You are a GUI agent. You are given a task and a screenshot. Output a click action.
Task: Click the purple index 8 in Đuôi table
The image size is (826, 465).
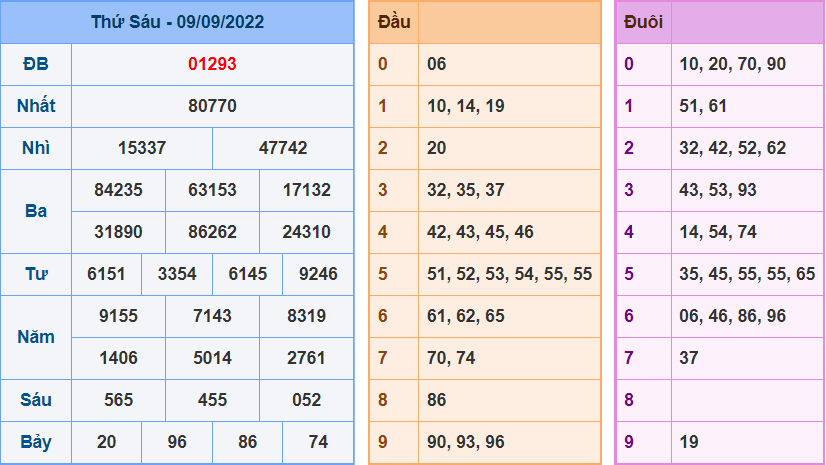[x=629, y=400]
